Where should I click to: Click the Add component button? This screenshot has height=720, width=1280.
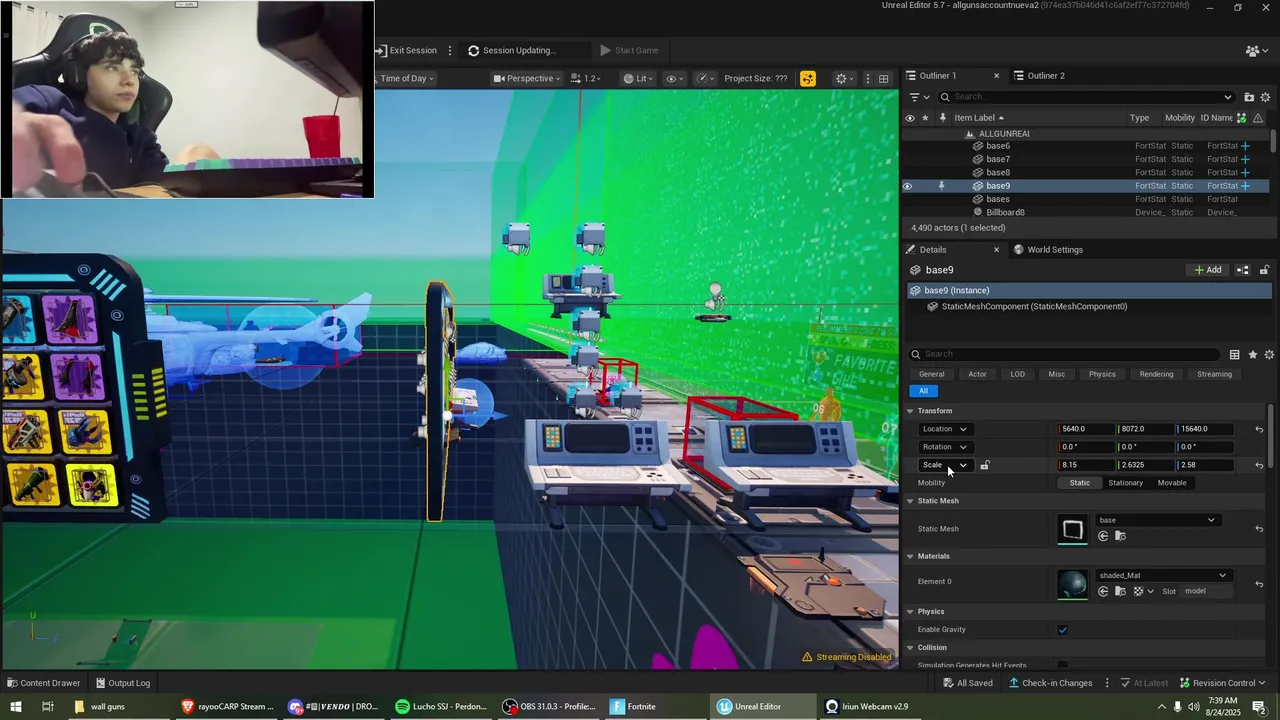1208,270
